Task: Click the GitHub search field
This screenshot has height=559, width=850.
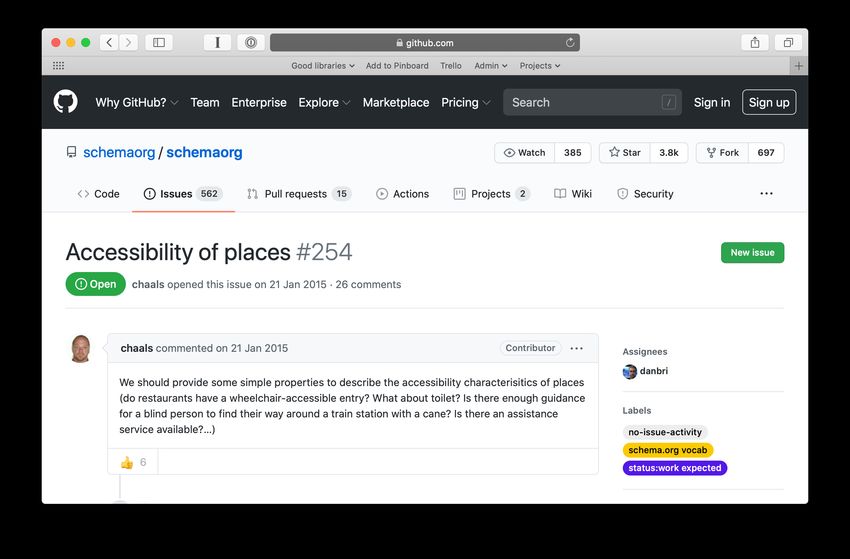Action: (x=593, y=102)
